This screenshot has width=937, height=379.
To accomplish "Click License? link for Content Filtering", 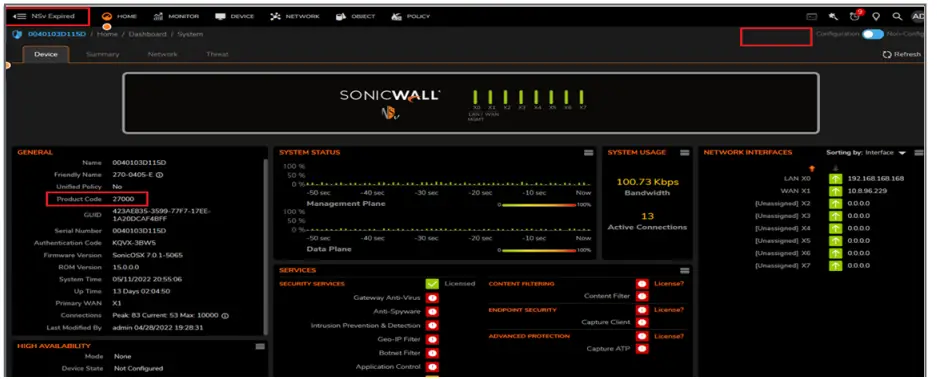I will coord(669,284).
